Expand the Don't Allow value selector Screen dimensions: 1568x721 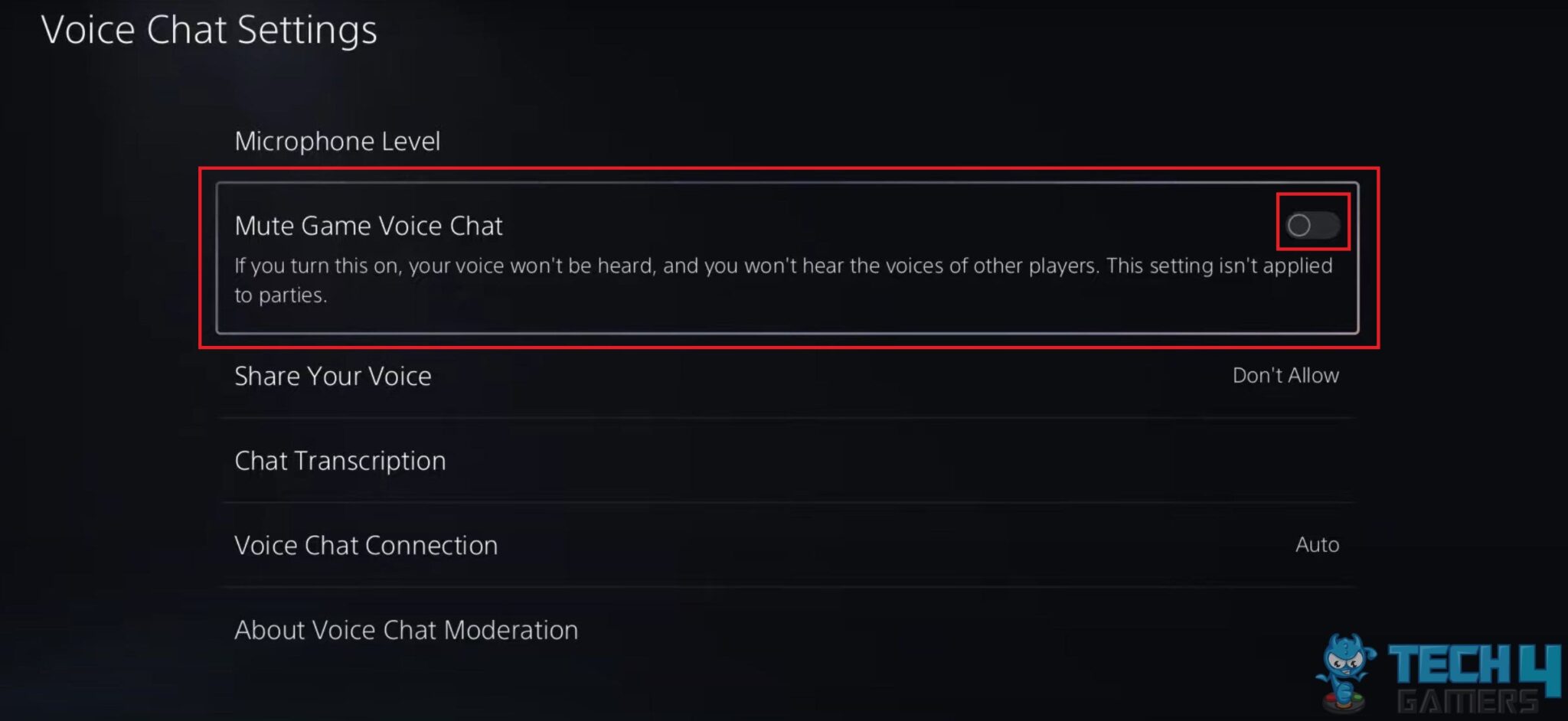coord(1285,376)
